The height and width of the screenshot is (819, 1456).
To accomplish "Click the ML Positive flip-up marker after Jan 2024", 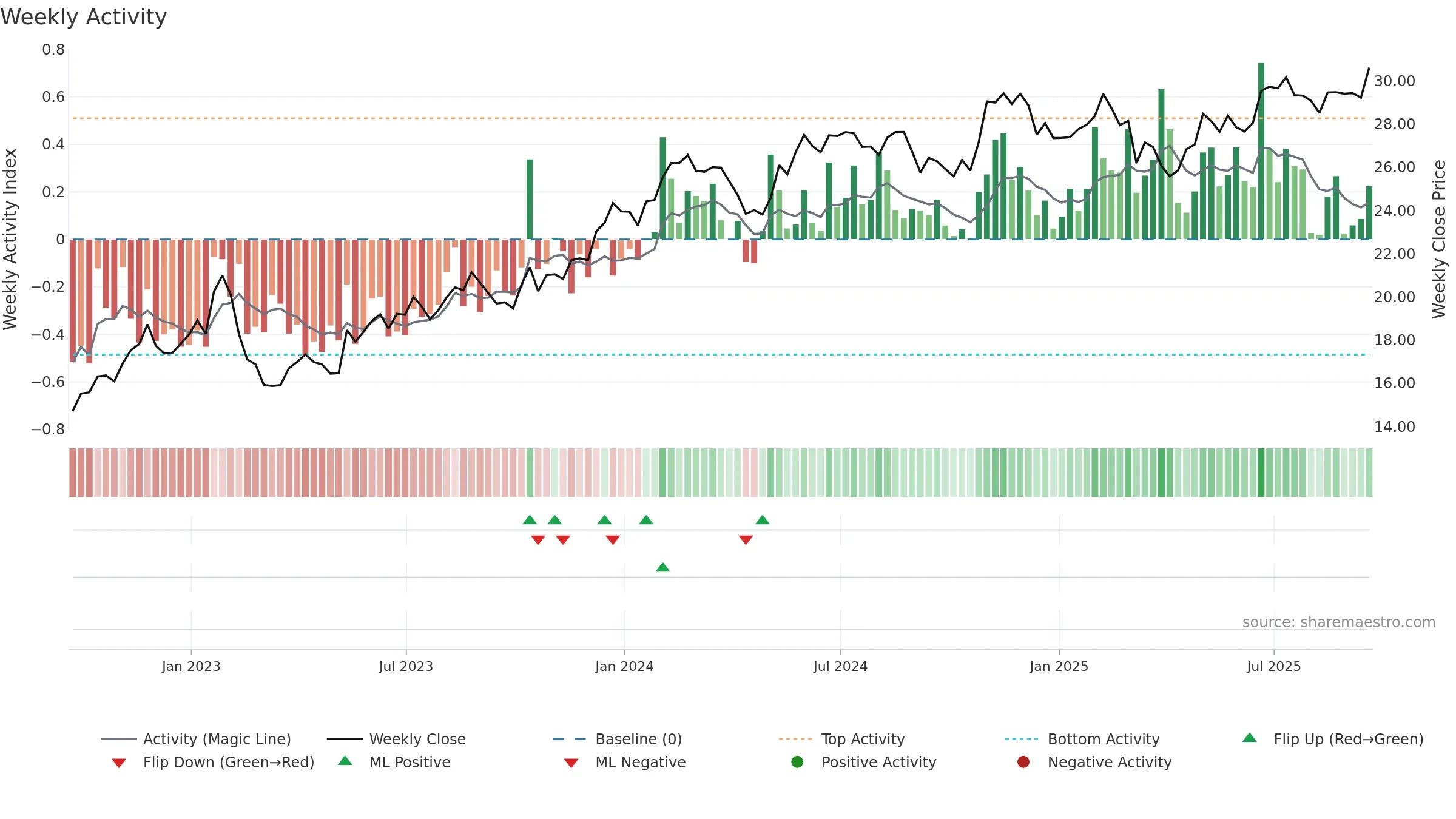I will (x=662, y=567).
